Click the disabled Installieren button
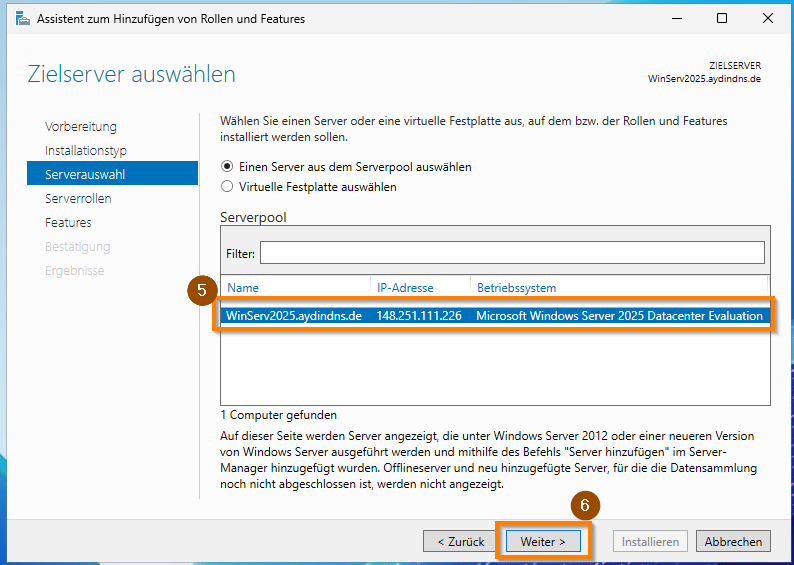794x565 pixels. click(650, 541)
